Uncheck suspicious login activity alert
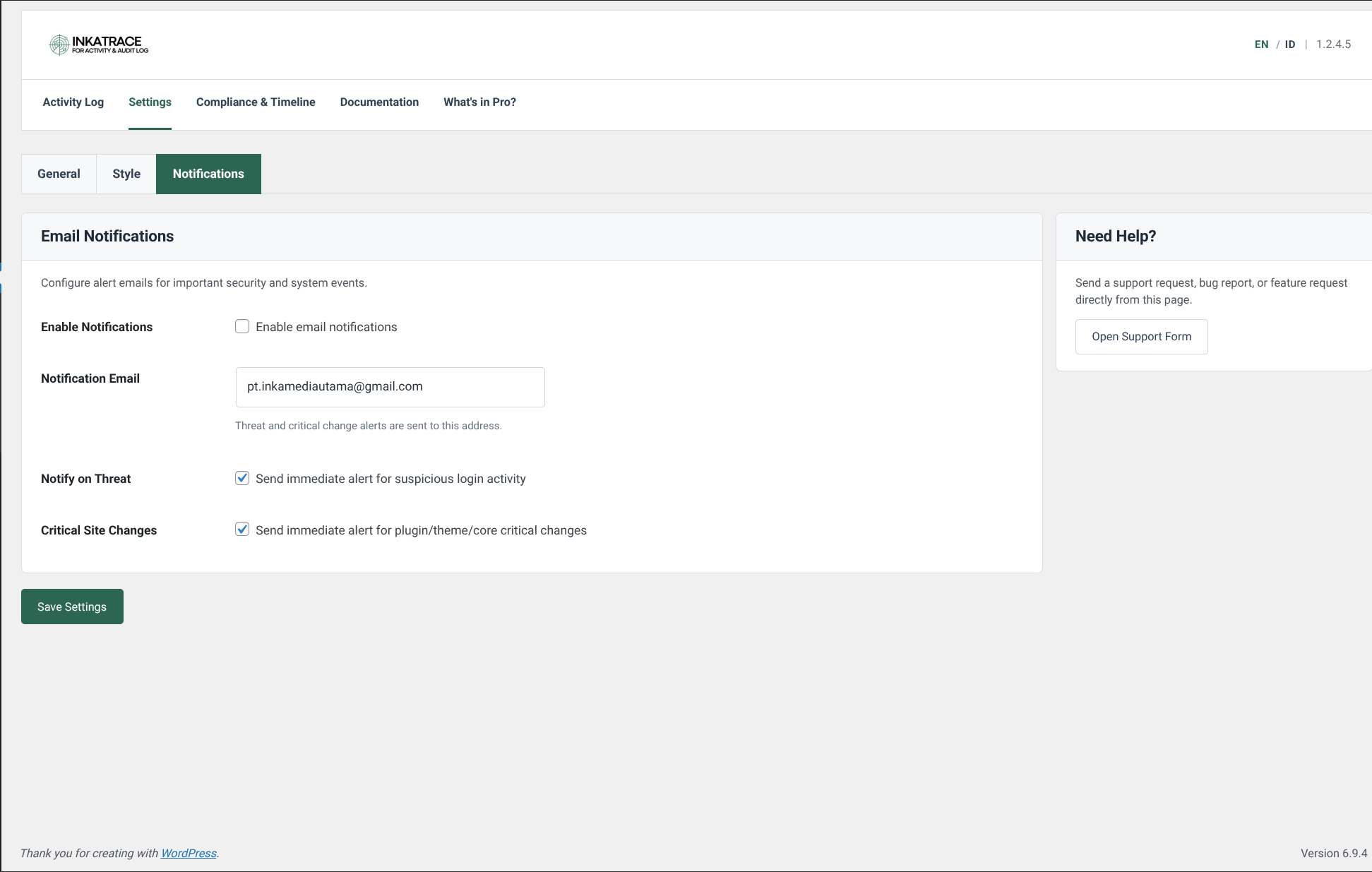 tap(242, 478)
